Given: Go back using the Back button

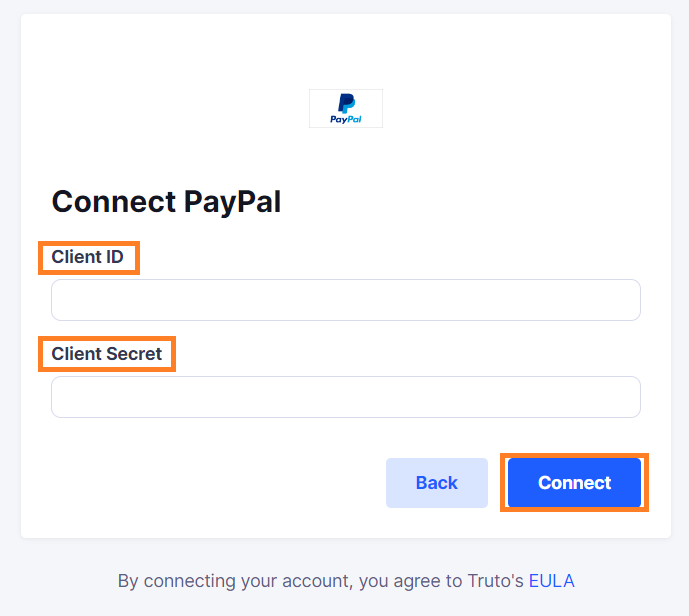Looking at the screenshot, I should 437,483.
